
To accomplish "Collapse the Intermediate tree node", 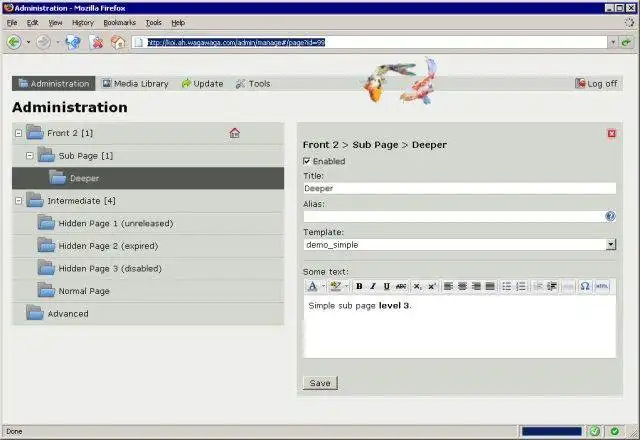I will pos(18,201).
